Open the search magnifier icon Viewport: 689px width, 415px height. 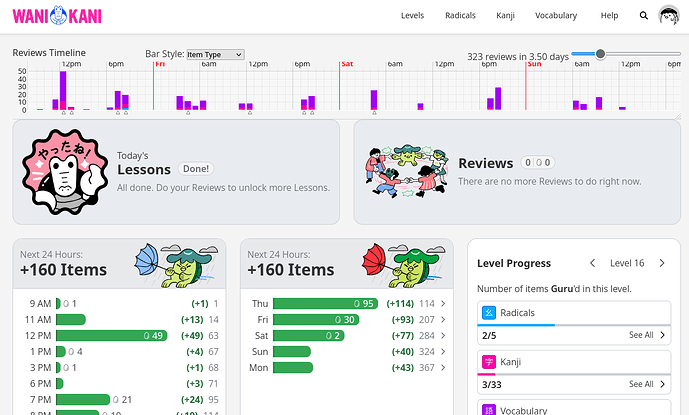643,15
